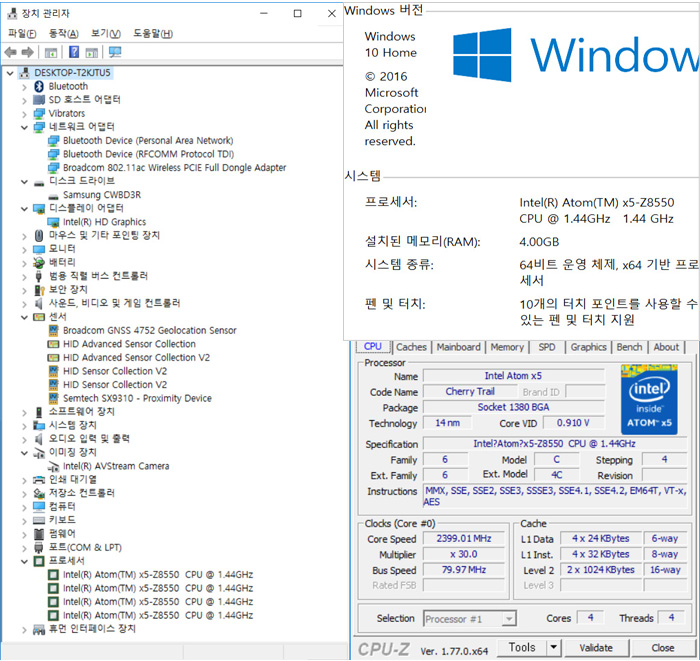Click the 포트(COM & LPT) ports icon

(39, 548)
